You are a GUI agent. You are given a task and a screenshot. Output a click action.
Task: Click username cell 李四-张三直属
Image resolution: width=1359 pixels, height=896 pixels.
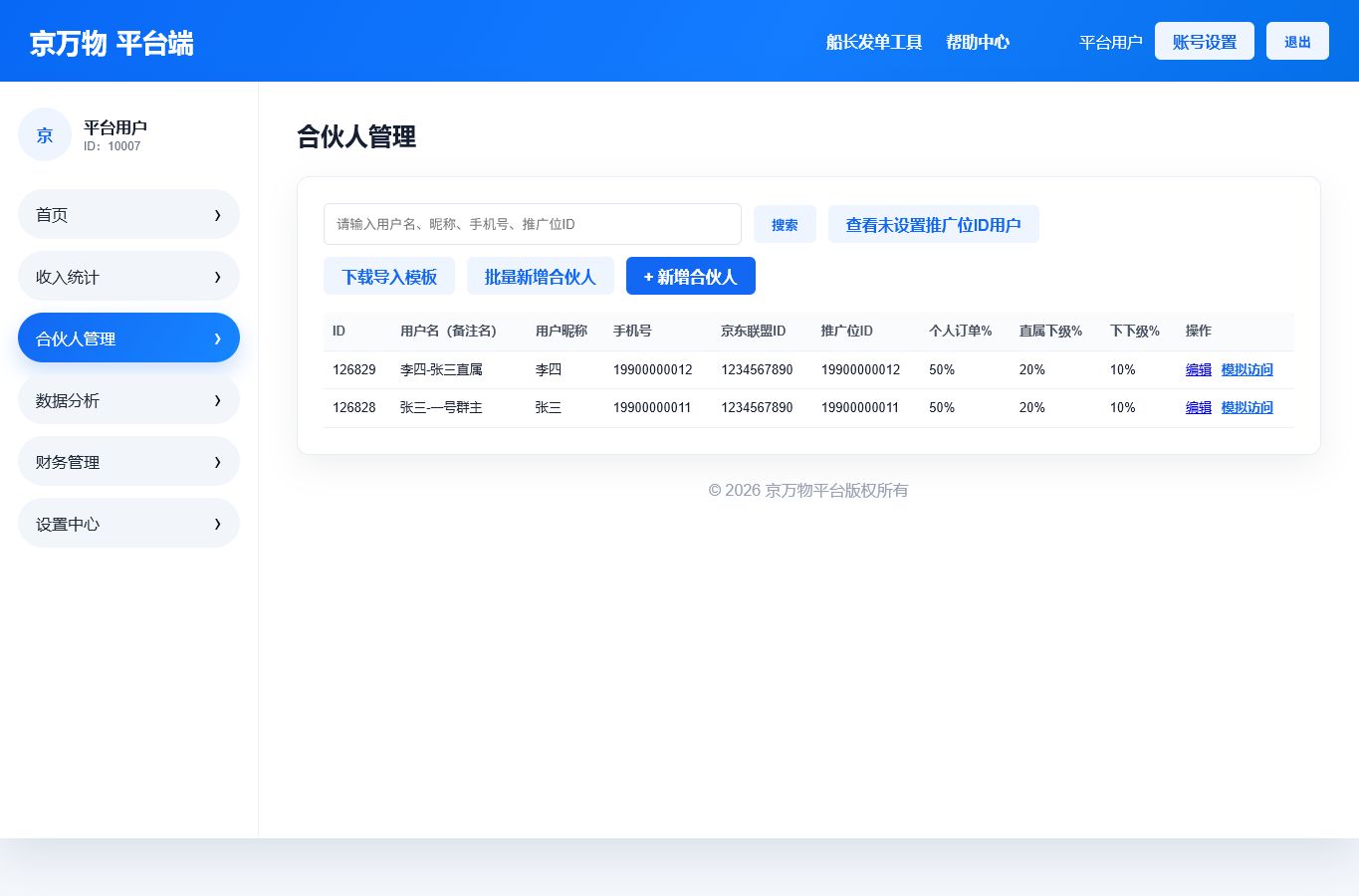click(x=441, y=369)
